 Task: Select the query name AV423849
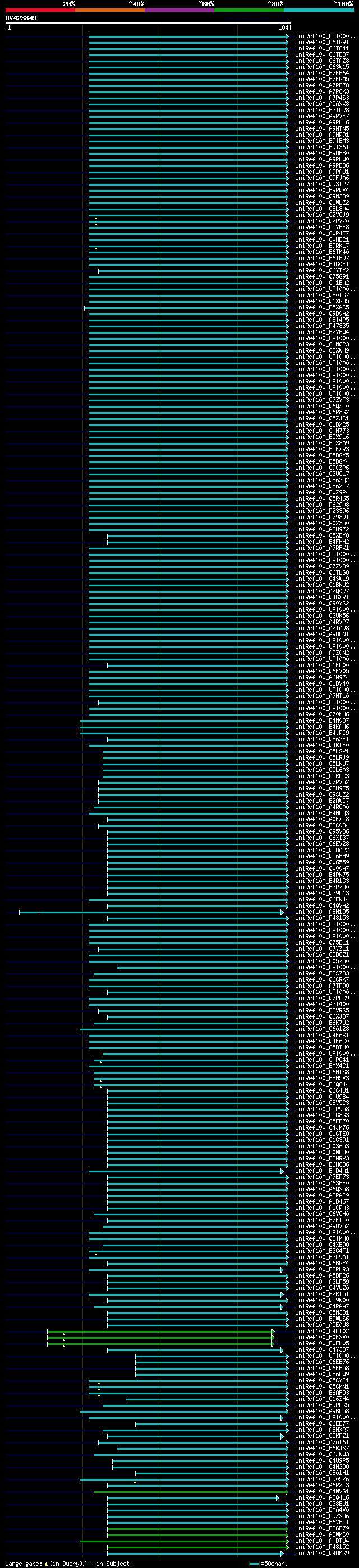21,18
